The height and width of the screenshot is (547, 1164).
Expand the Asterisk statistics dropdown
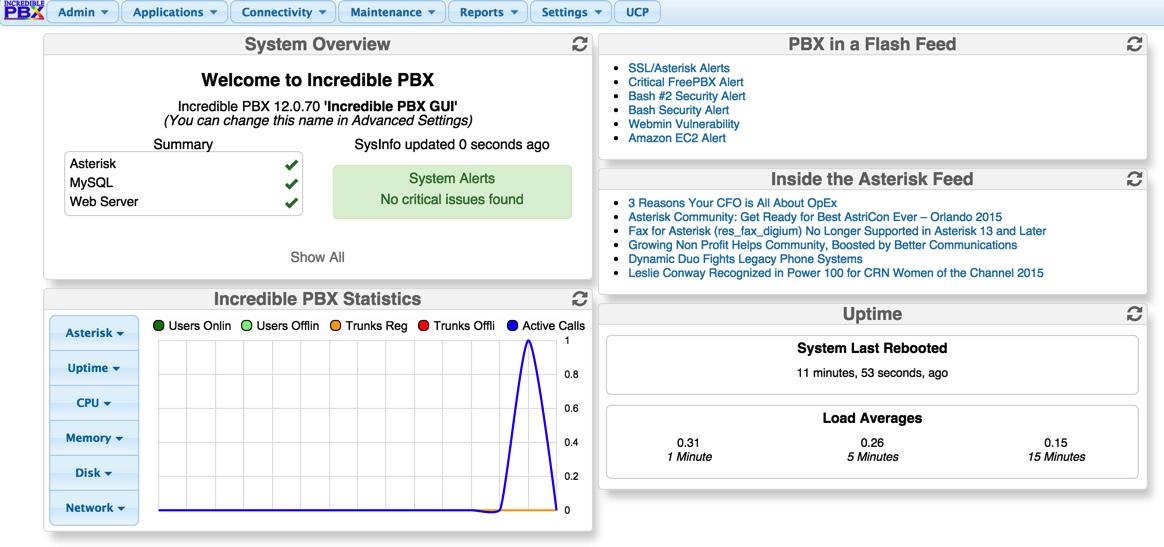click(94, 333)
